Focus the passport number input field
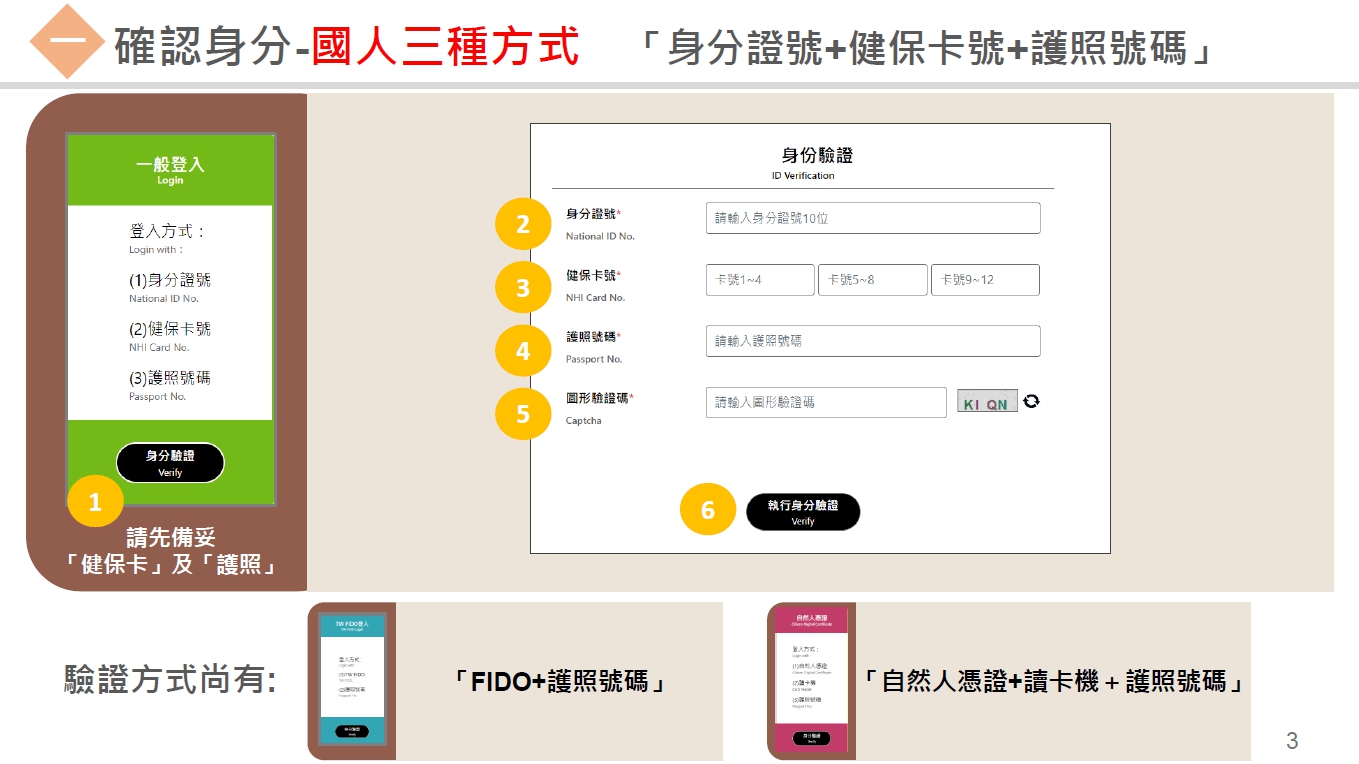 873,341
